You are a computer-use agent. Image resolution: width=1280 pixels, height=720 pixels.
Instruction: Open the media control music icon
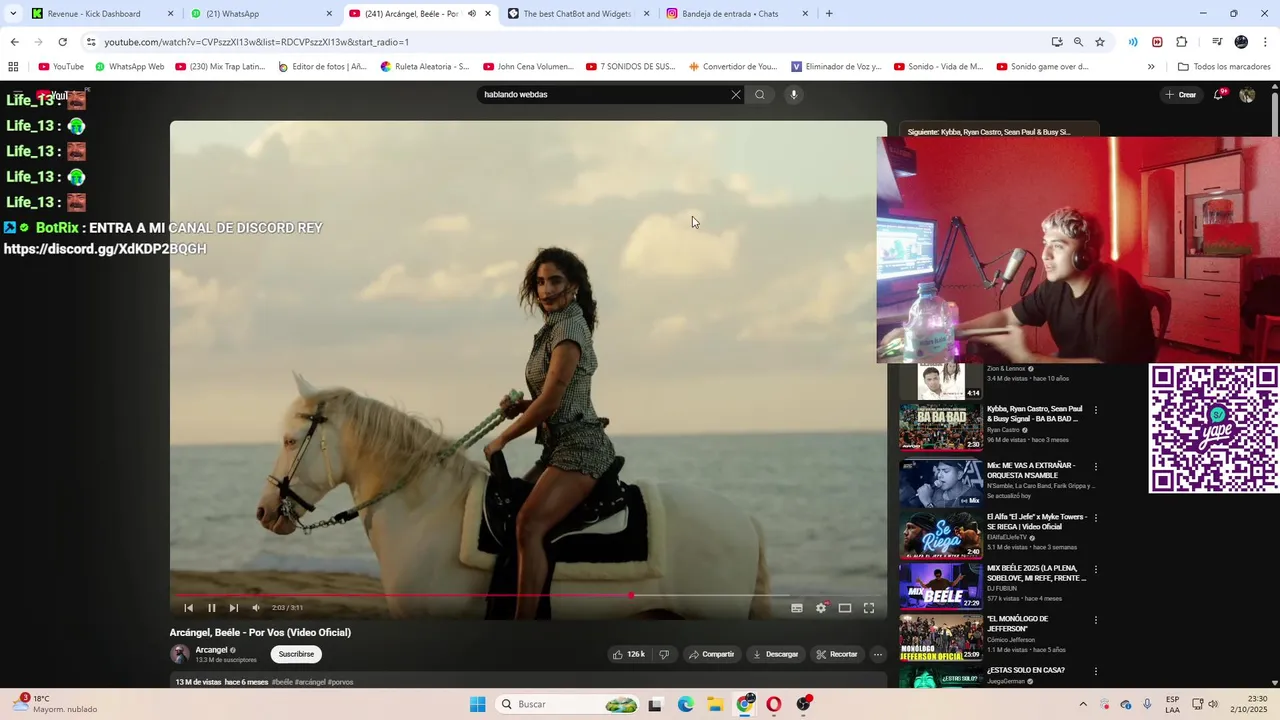click(x=1217, y=42)
